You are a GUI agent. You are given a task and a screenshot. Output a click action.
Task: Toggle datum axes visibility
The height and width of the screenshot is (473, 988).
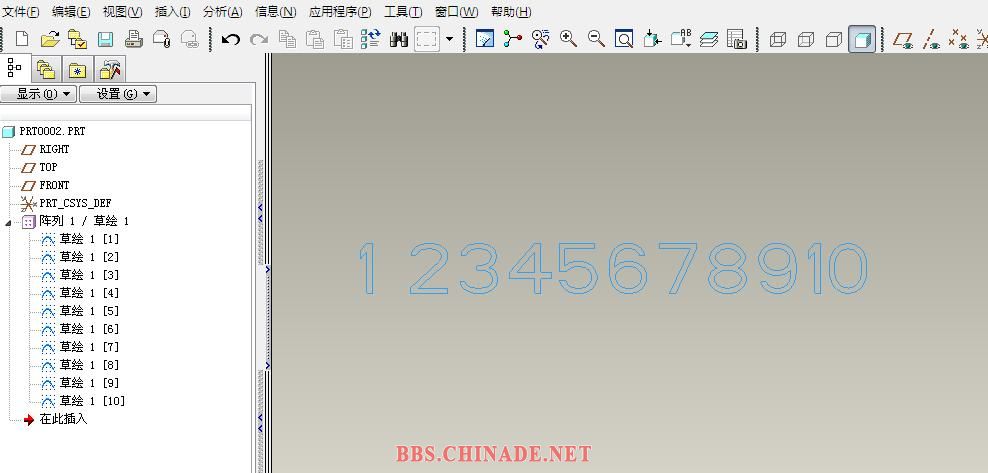[931, 40]
